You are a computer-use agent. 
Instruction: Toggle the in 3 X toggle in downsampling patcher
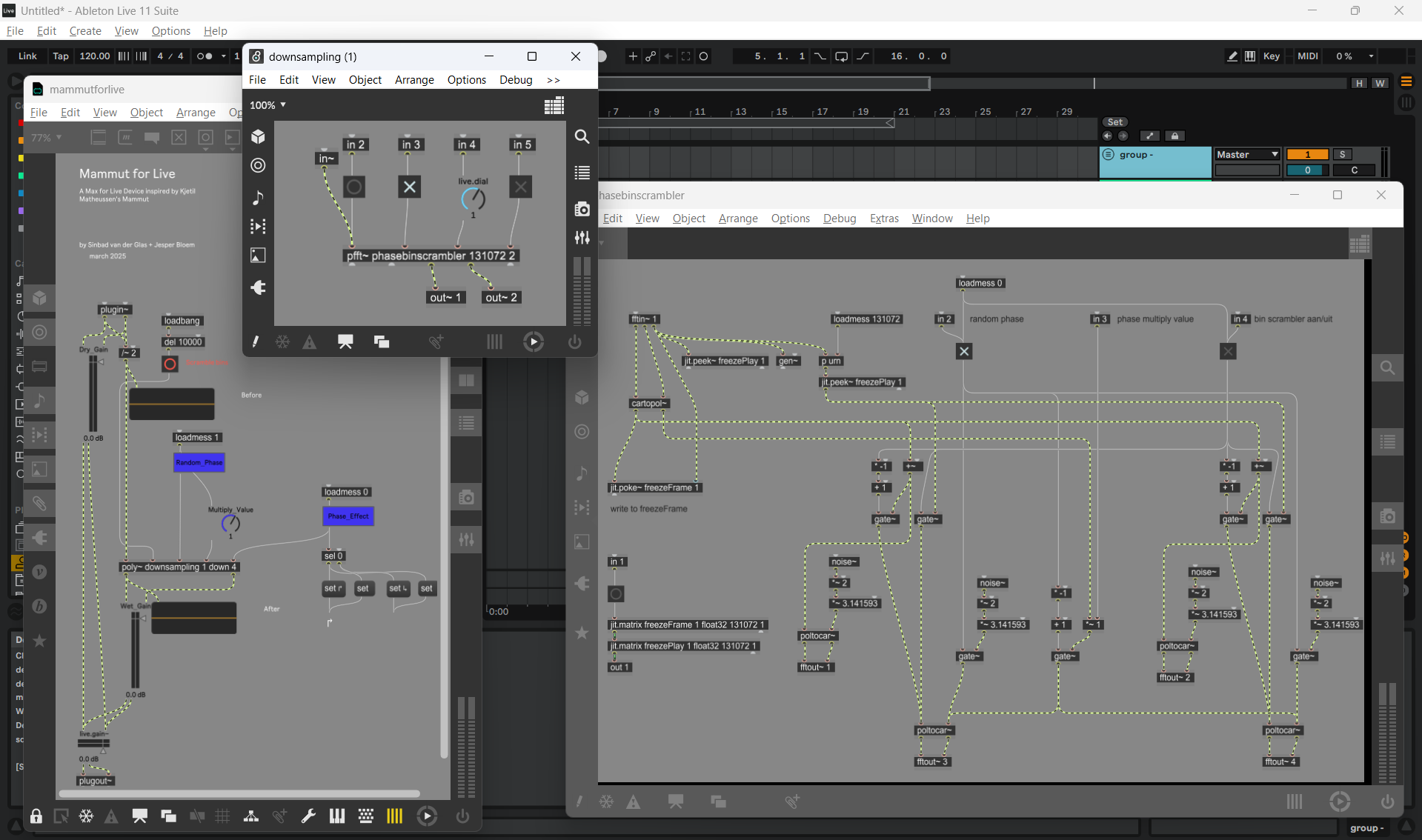[409, 187]
